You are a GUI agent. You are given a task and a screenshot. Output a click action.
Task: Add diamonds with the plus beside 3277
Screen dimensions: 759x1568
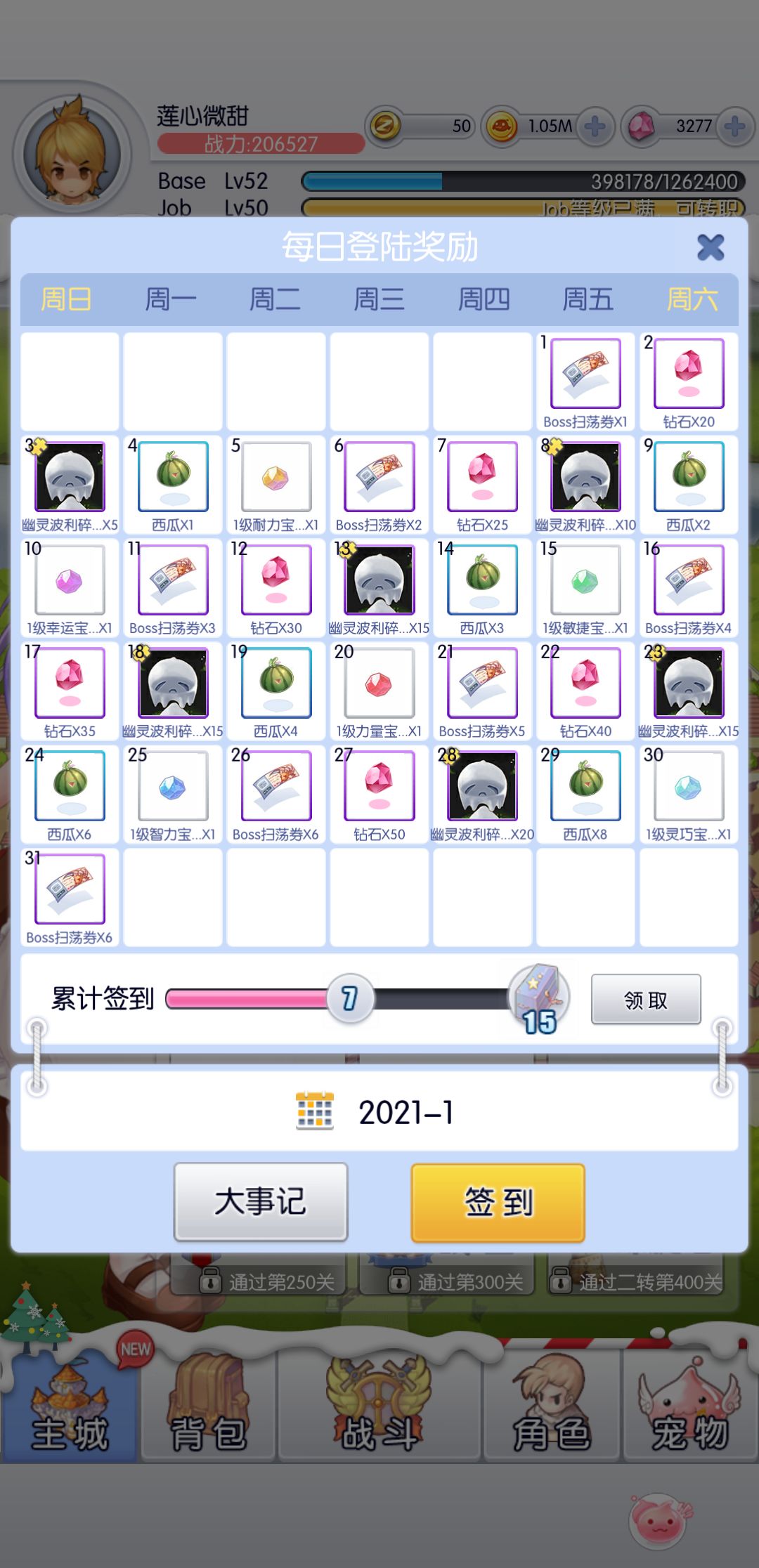click(735, 126)
